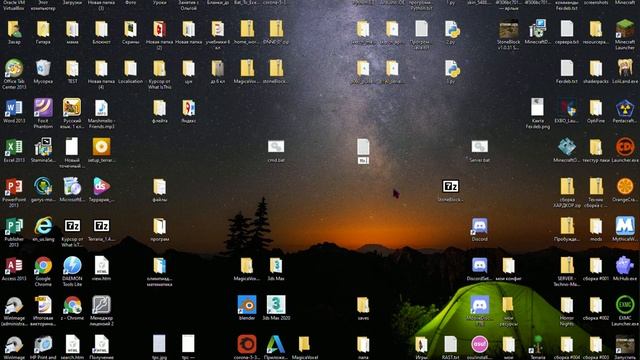Select the флейта folder
This screenshot has height=360, width=640.
click(x=159, y=109)
